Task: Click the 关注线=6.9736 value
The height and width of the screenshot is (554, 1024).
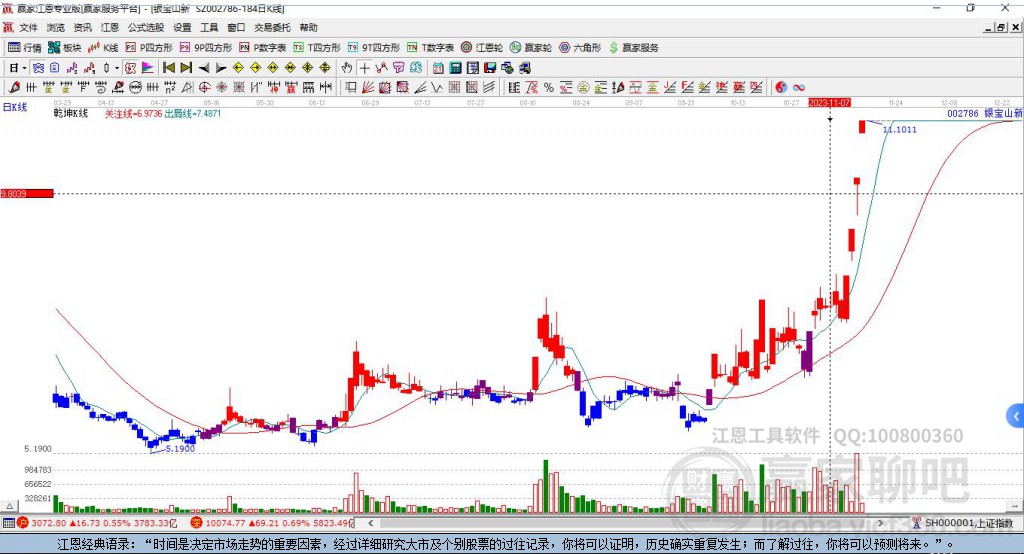Action: click(133, 113)
